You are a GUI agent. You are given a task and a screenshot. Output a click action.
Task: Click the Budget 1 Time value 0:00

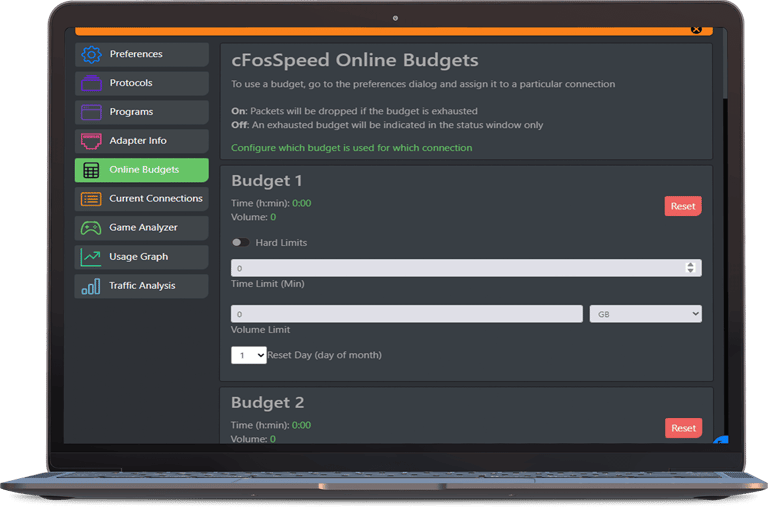(302, 203)
